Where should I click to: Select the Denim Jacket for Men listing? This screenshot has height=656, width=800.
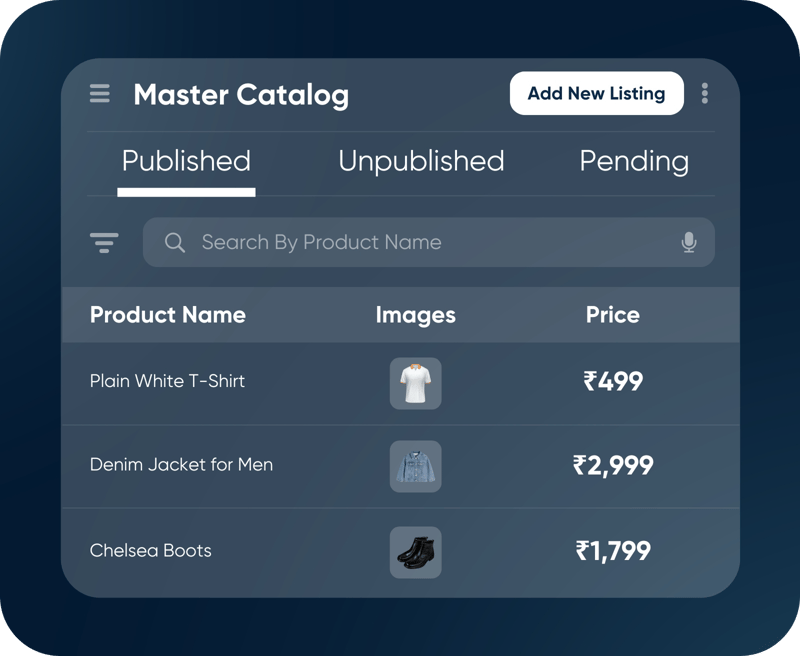coord(181,465)
